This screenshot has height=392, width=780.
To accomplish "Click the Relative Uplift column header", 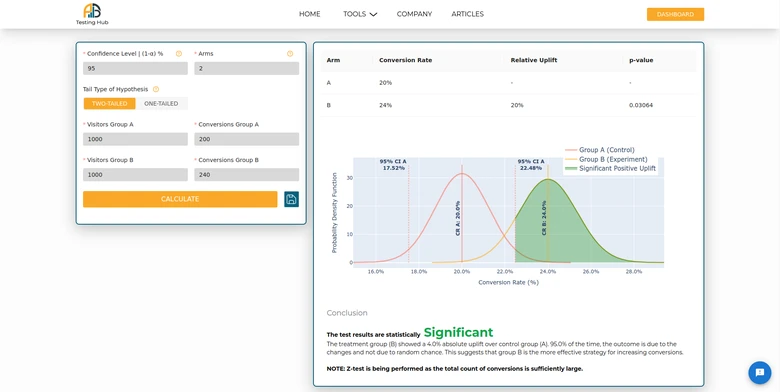I will (x=534, y=60).
